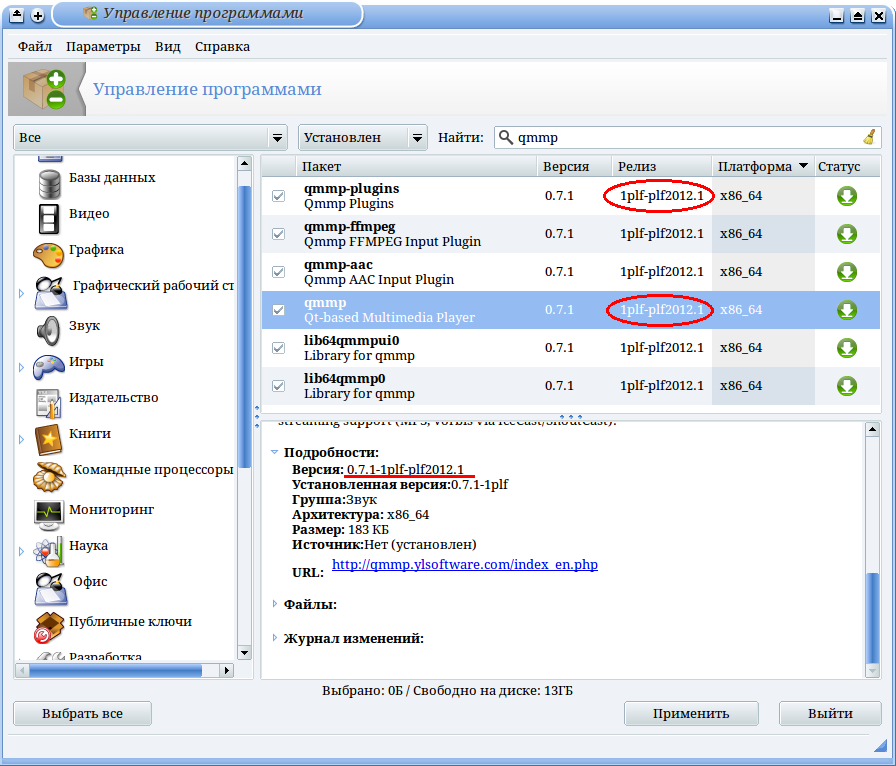Viewport: 896px width, 766px height.
Task: Open the qmmp.ylsoftware.com URL link
Action: coord(464,565)
